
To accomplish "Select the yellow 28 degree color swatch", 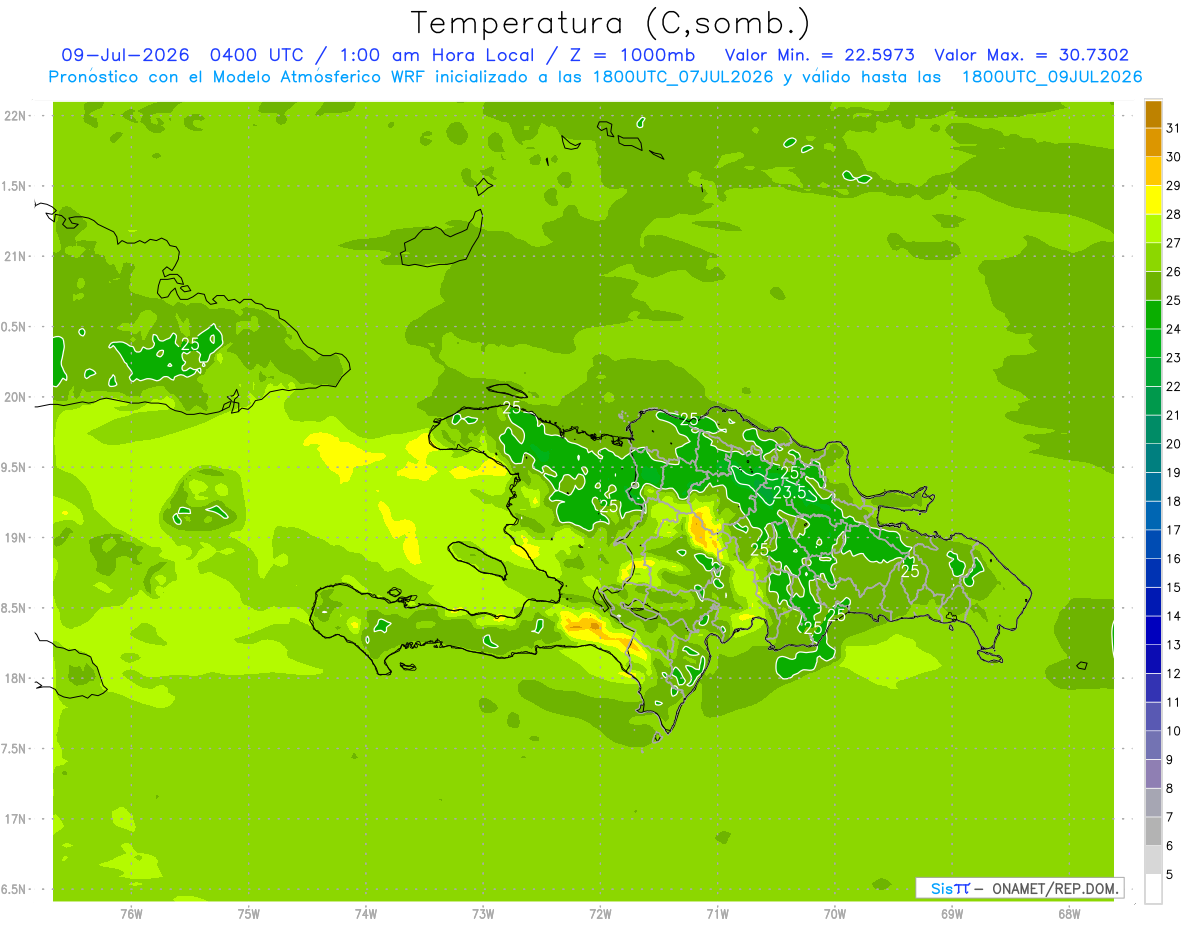I will click(x=1153, y=199).
